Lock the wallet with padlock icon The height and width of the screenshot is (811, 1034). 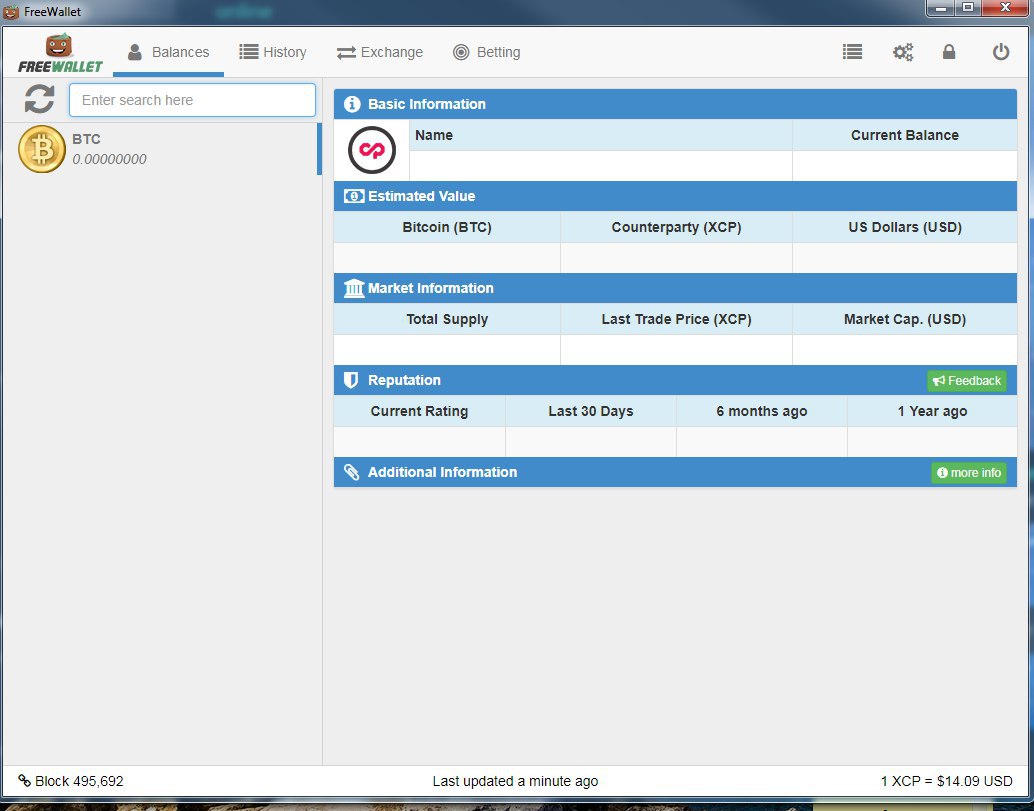[x=949, y=52]
